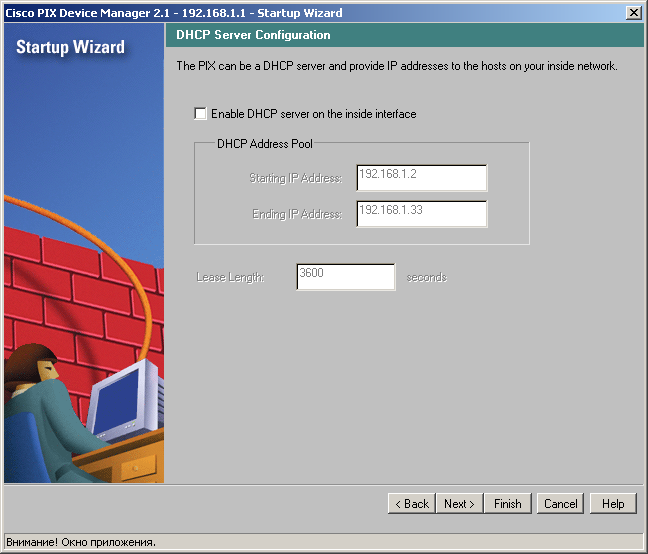Cancel the Startup Wizard

coord(560,504)
